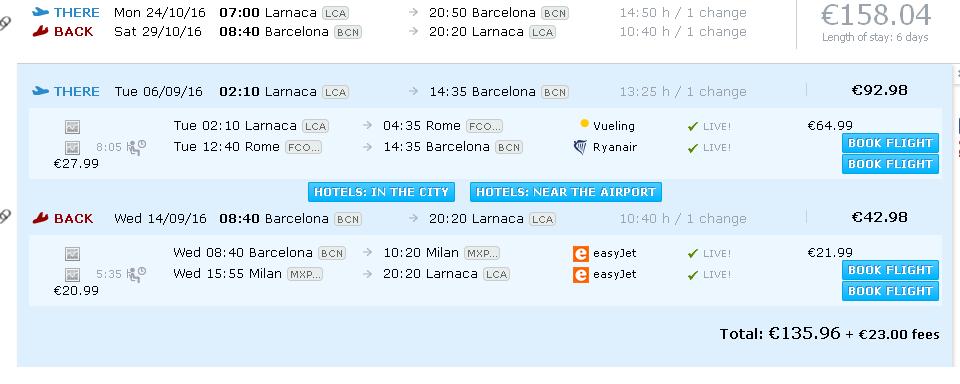Book the Vueling Larnaca to Rome flight

pos(890,143)
